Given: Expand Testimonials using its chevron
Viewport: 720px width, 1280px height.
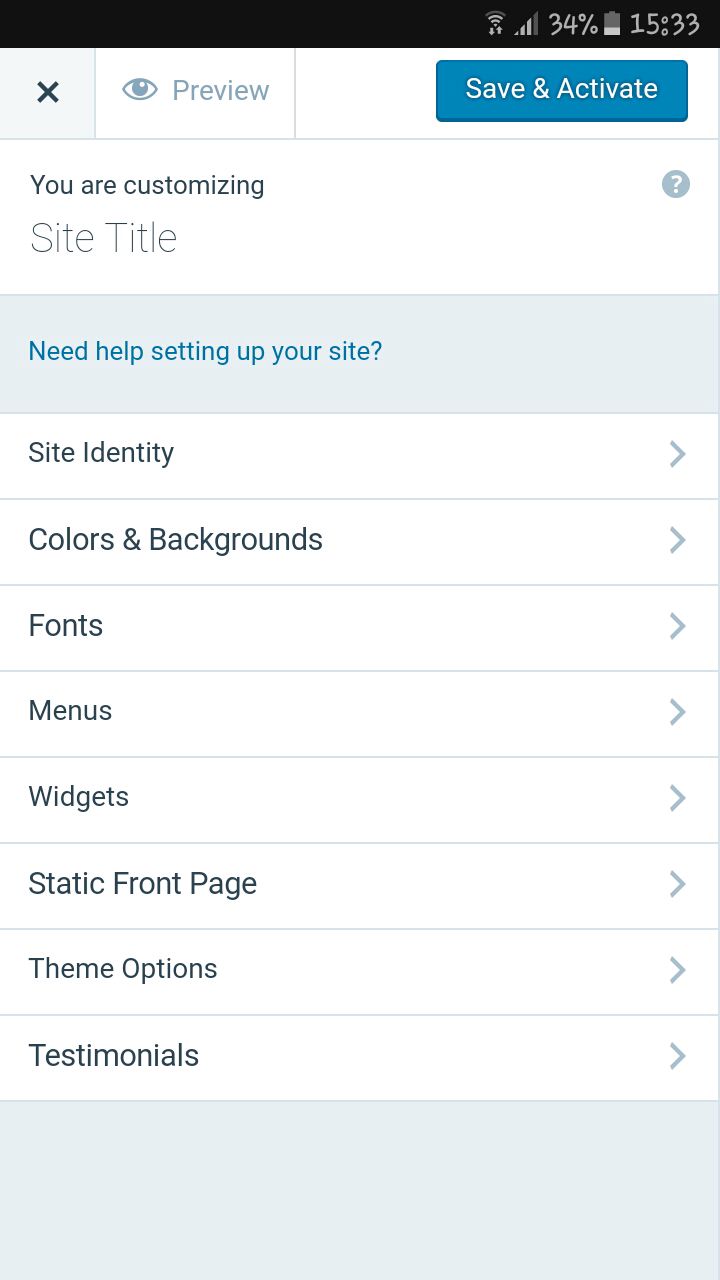Looking at the screenshot, I should tap(677, 1056).
